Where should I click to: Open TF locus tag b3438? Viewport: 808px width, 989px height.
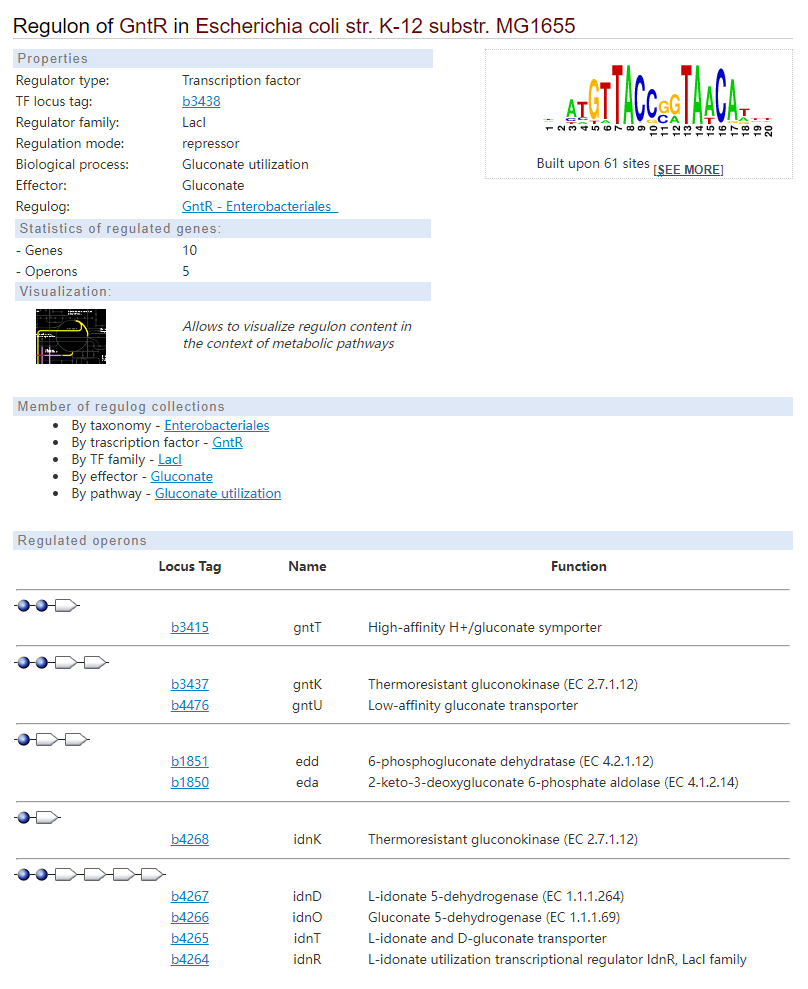pos(201,101)
